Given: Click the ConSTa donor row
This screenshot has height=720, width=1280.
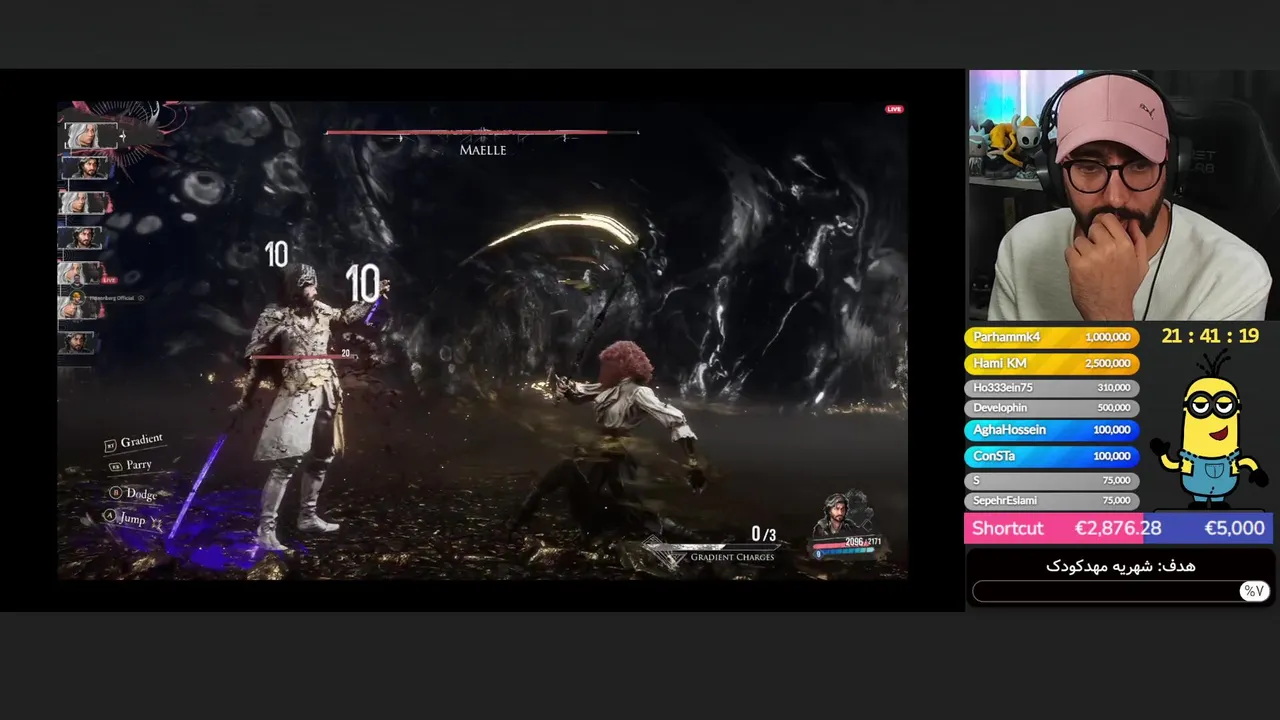Looking at the screenshot, I should coord(1051,456).
